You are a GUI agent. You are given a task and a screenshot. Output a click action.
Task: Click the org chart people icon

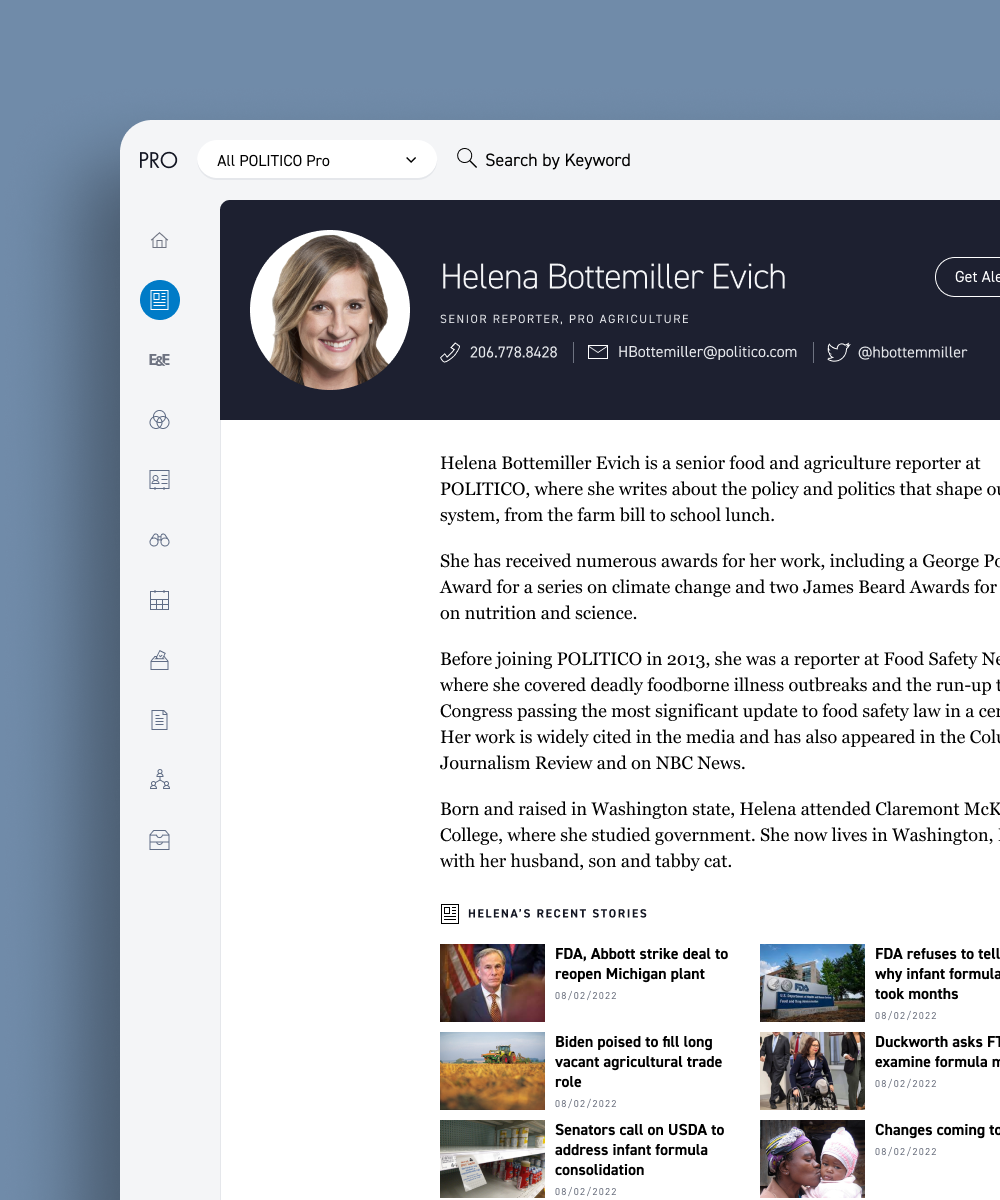pos(159,780)
